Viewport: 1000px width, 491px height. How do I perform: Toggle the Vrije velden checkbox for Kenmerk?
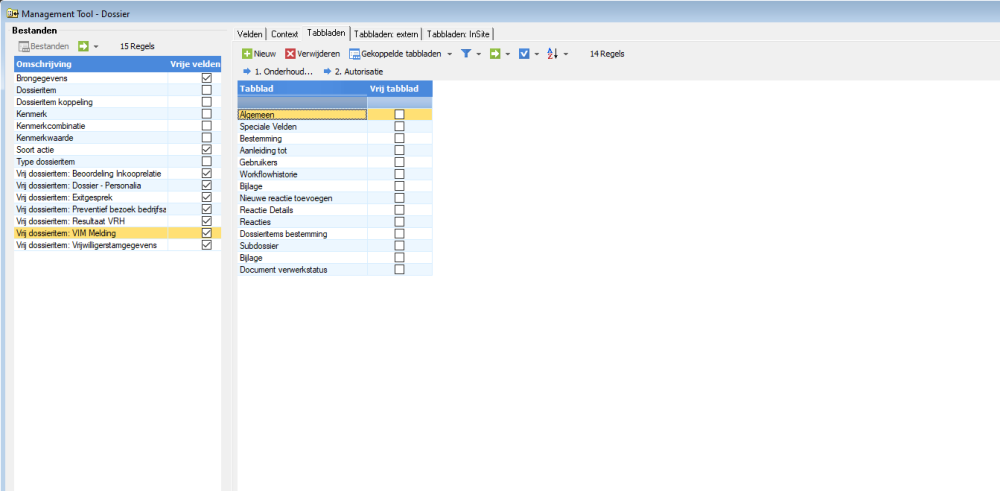(207, 114)
